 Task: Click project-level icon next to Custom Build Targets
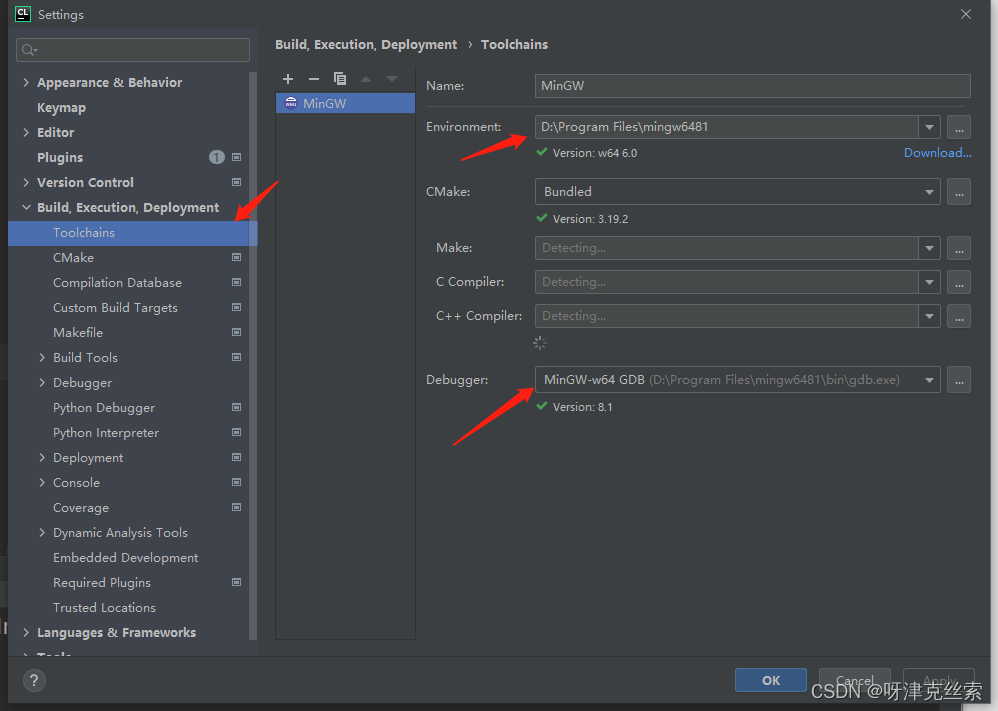point(237,307)
